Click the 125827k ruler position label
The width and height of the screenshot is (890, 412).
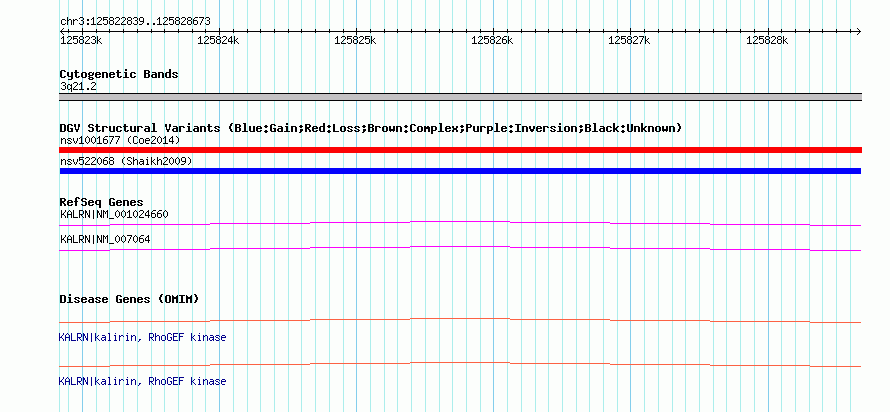[x=629, y=41]
